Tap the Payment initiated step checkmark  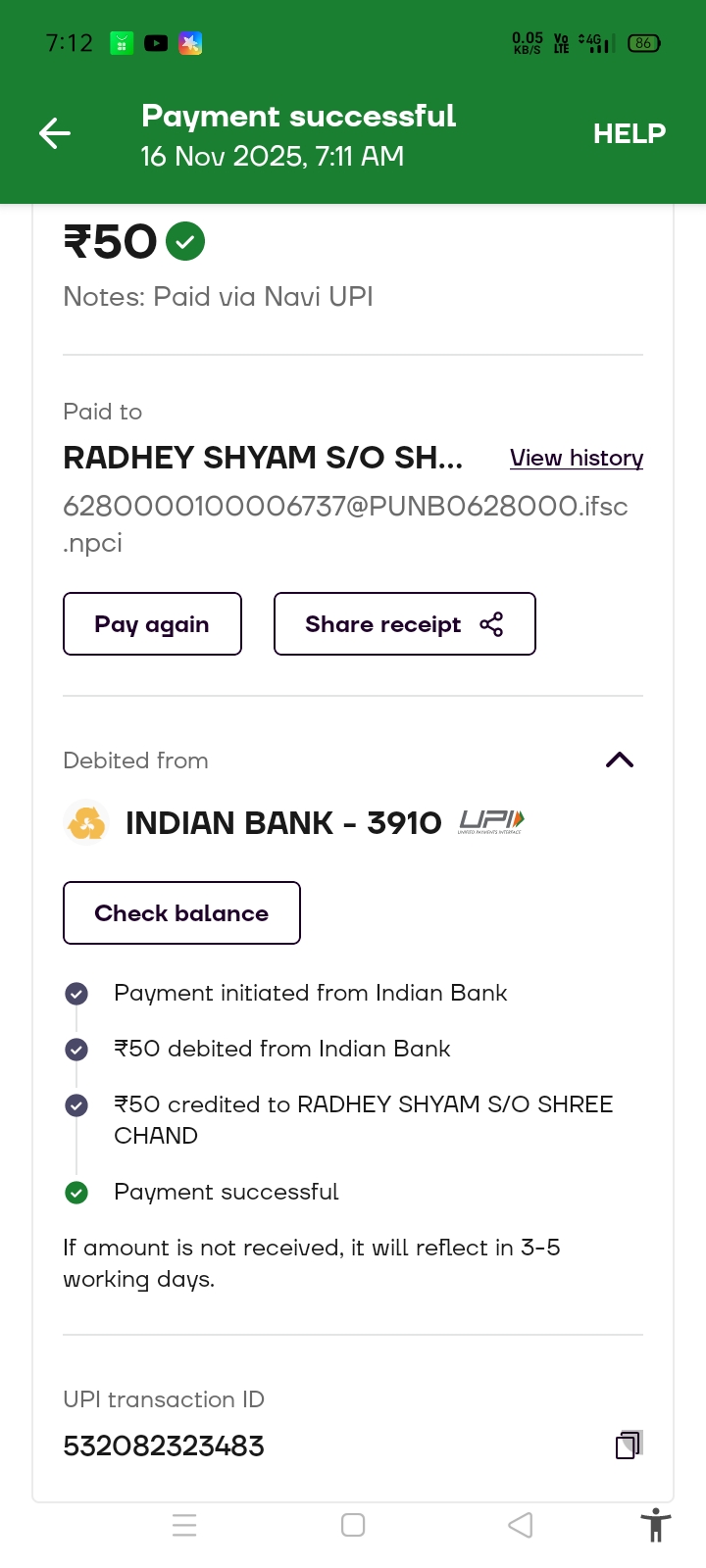pyautogui.click(x=76, y=994)
